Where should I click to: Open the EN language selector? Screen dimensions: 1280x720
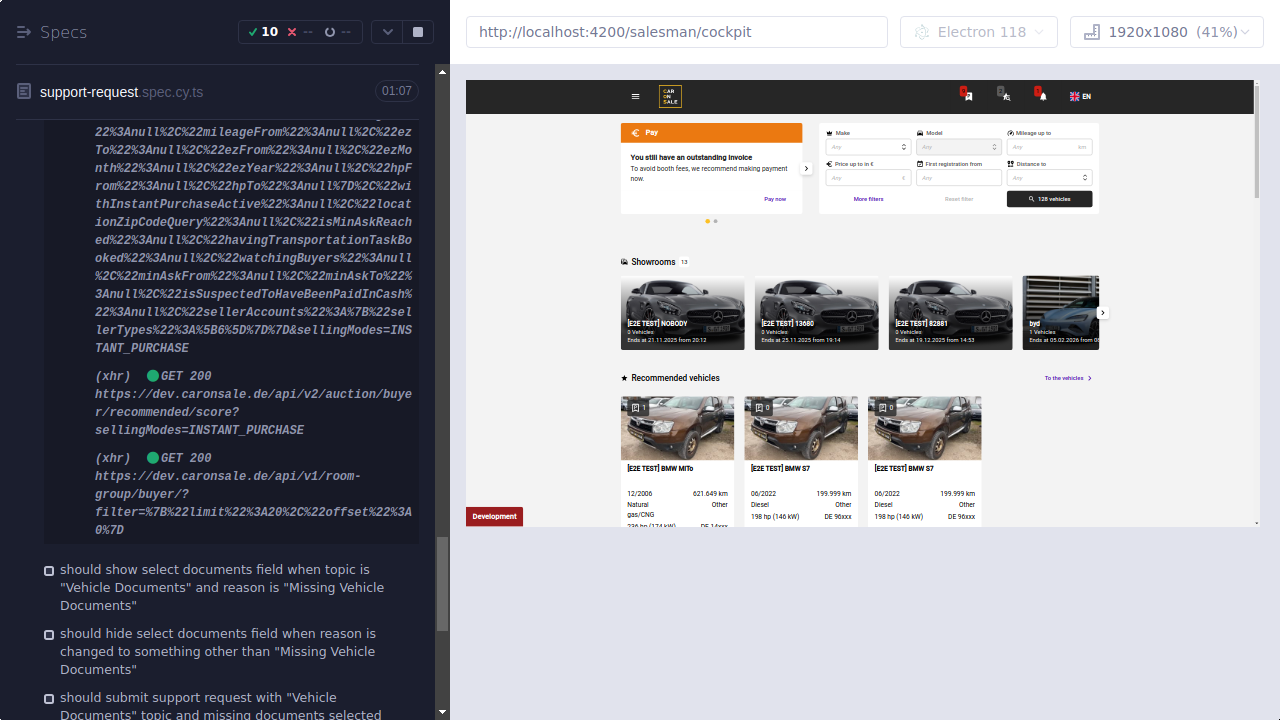coord(1080,96)
